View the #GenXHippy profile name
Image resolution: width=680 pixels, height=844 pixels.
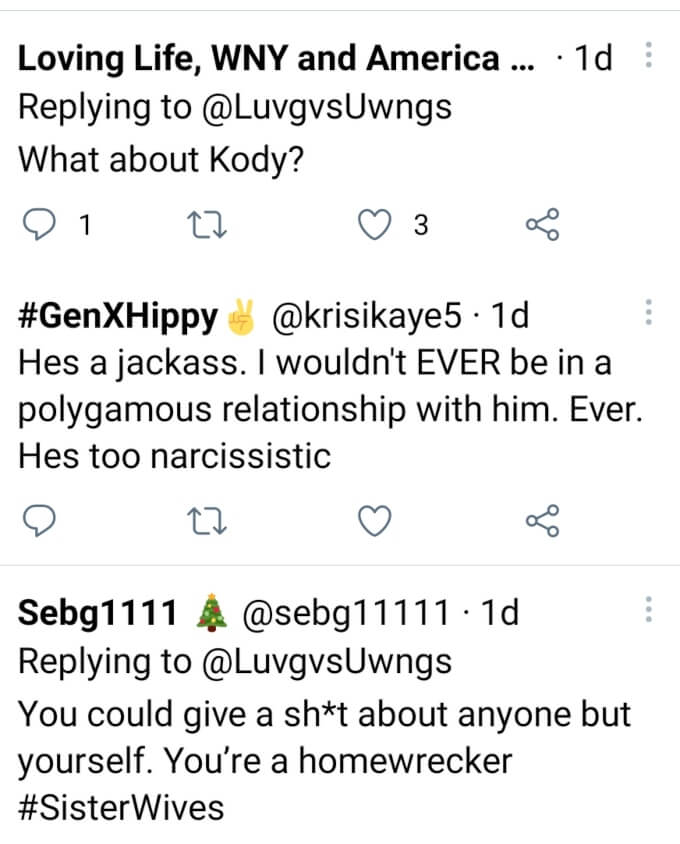[x=117, y=316]
